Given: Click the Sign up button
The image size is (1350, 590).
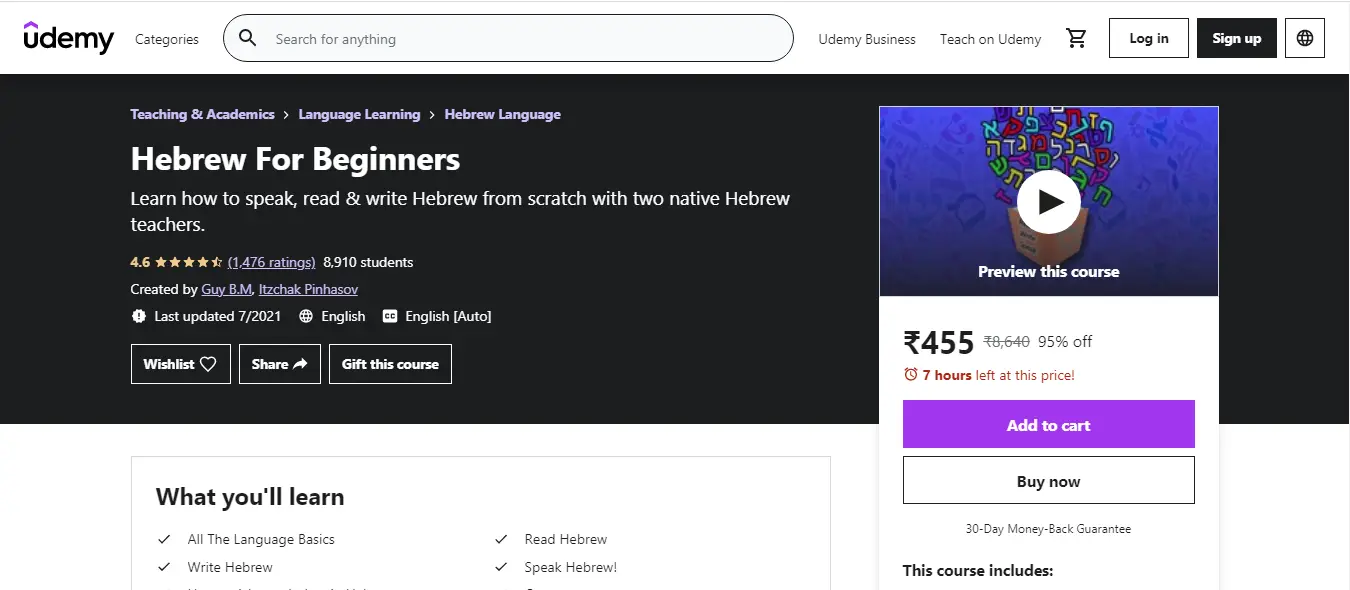Looking at the screenshot, I should point(1236,38).
